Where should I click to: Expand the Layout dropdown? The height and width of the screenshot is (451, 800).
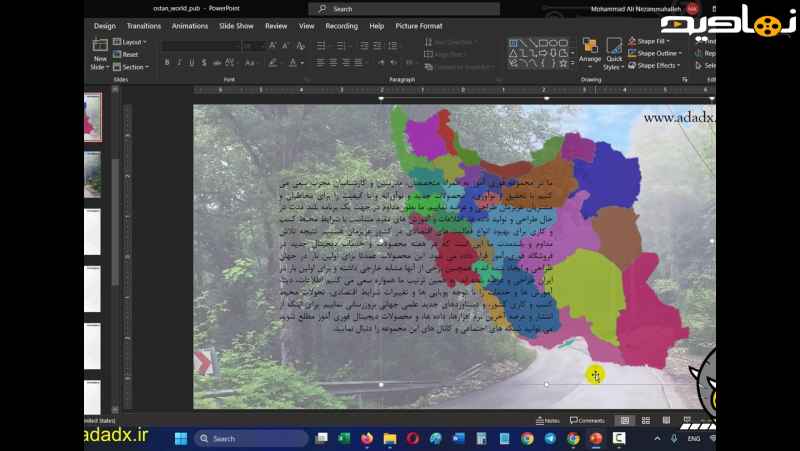coord(131,42)
